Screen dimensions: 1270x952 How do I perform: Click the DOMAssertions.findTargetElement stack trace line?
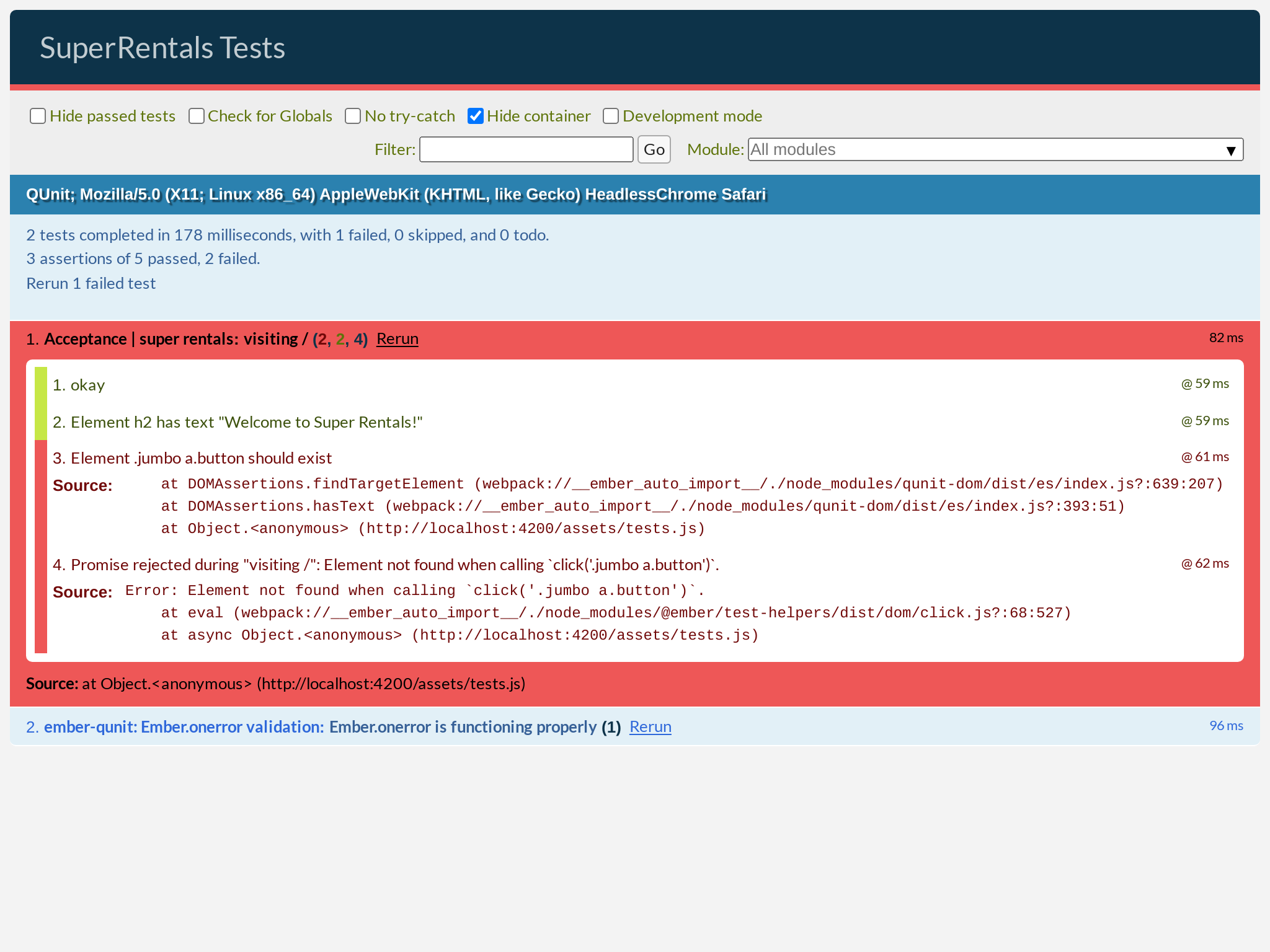(692, 484)
